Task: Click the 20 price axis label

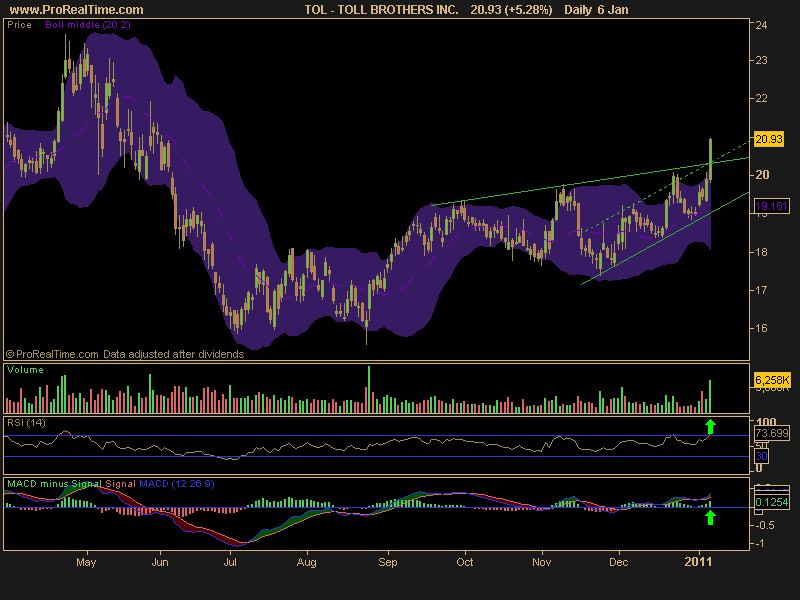Action: (x=762, y=174)
